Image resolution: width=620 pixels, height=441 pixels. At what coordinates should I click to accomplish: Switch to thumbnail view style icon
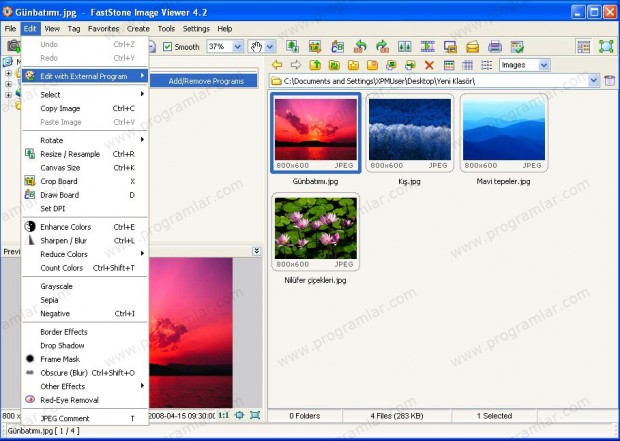[449, 65]
